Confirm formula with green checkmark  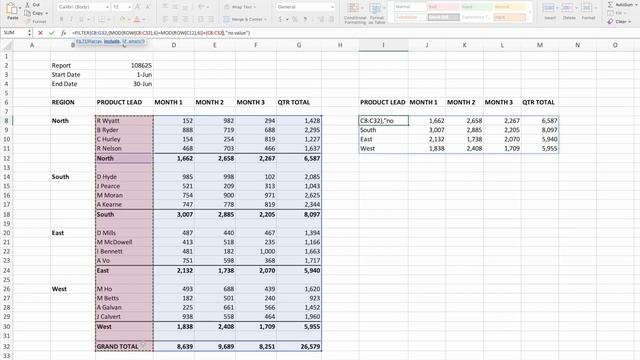51,33
